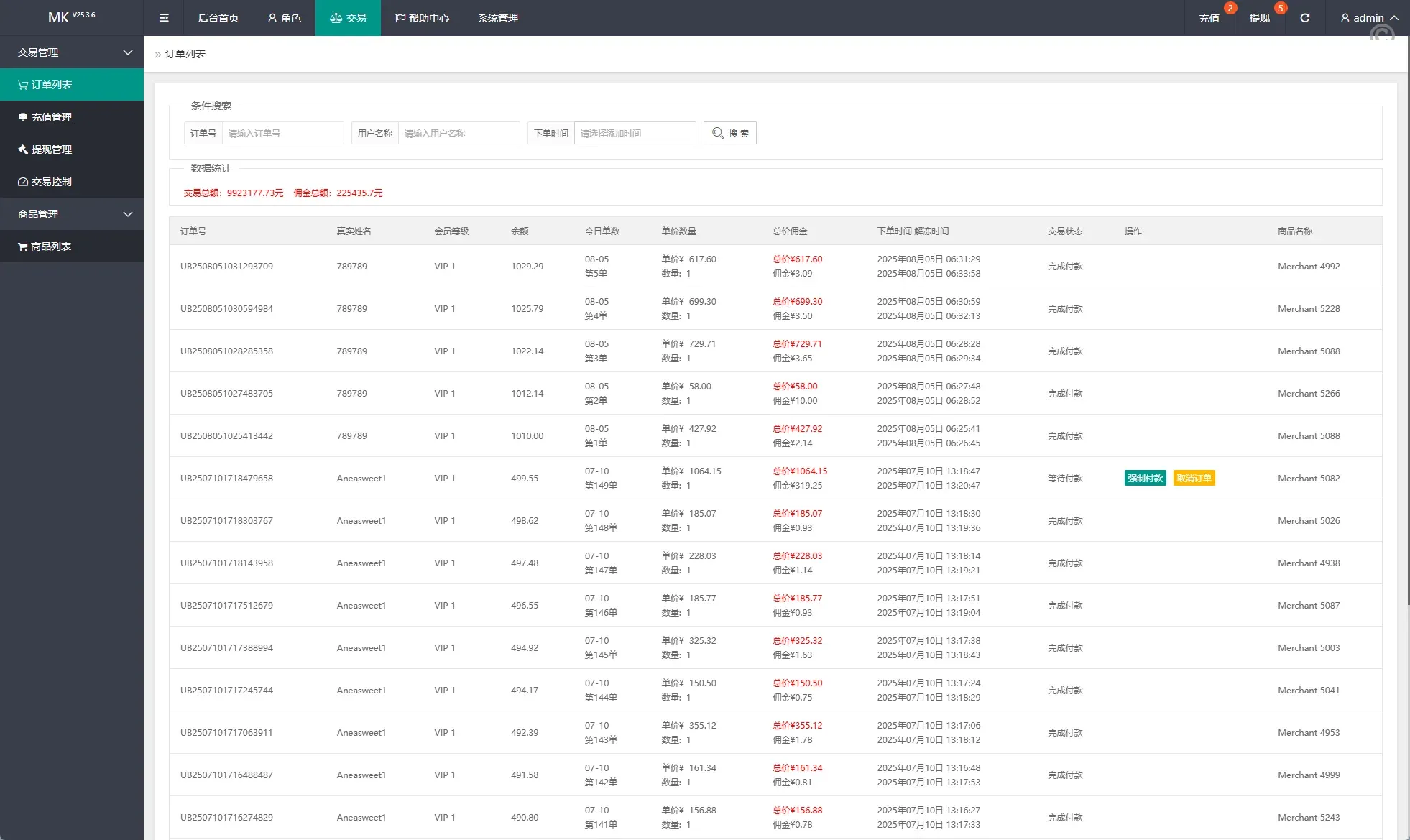
Task: Click the 提现 notification item in header
Action: click(1259, 18)
